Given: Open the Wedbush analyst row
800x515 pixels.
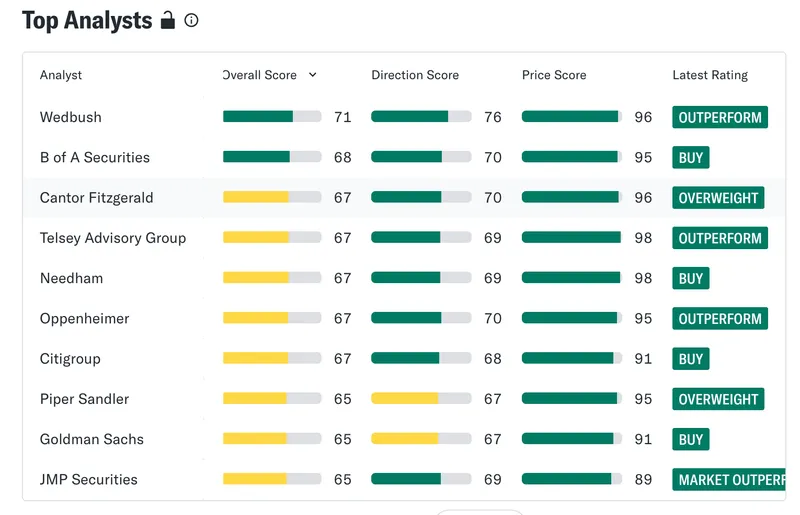Looking at the screenshot, I should point(404,117).
